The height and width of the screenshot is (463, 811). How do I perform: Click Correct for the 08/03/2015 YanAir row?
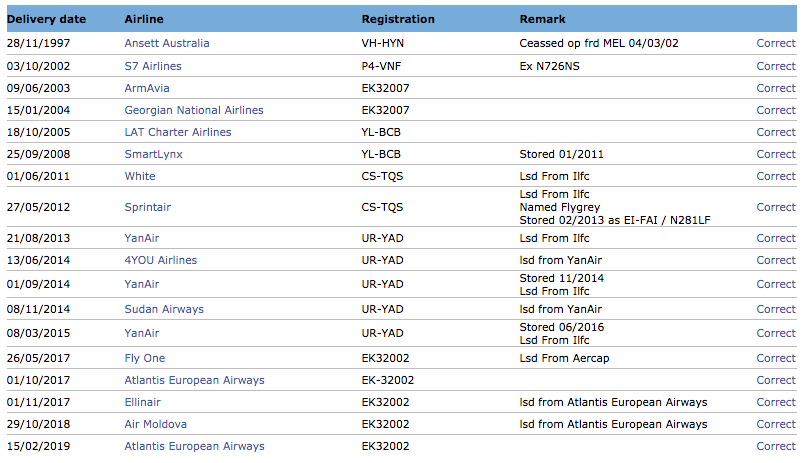tap(776, 334)
